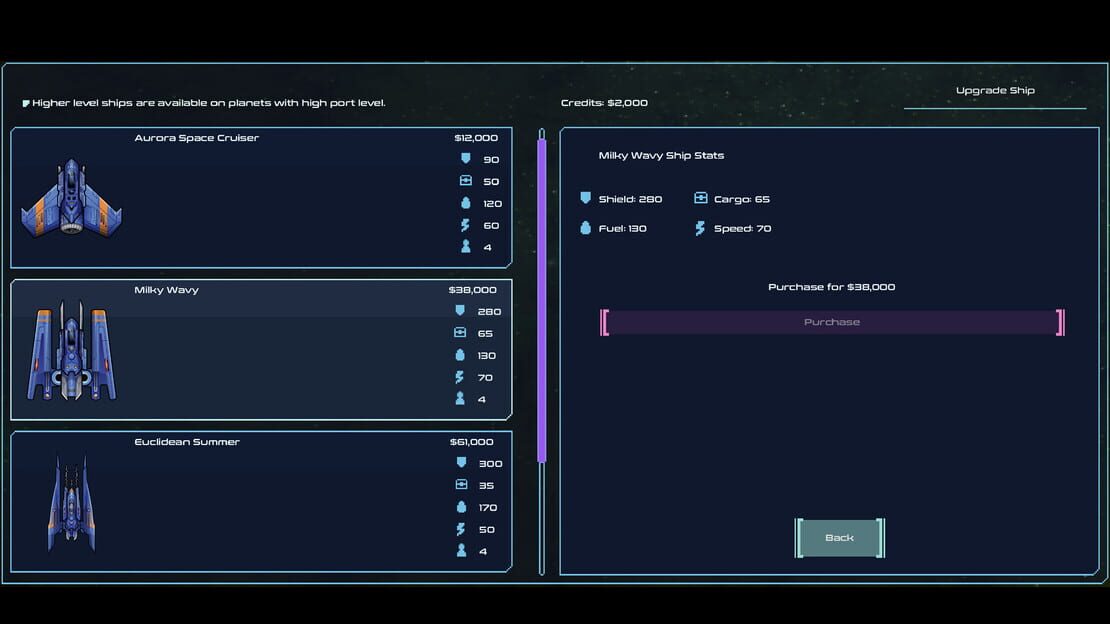Viewport: 1110px width, 624px height.
Task: Click the crew icon on the Milky Wavy card
Action: click(460, 399)
